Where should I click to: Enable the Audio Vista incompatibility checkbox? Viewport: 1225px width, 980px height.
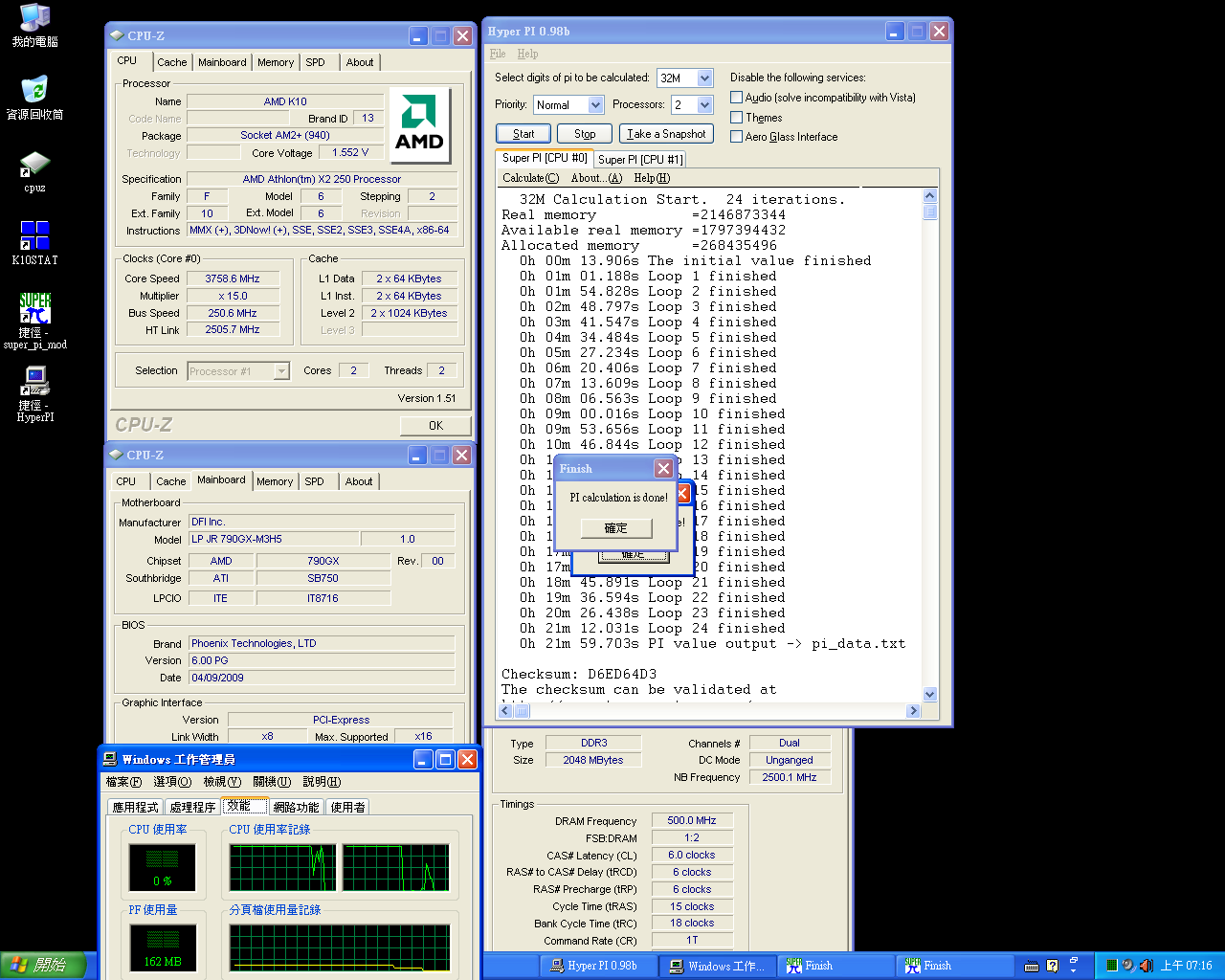point(736,97)
